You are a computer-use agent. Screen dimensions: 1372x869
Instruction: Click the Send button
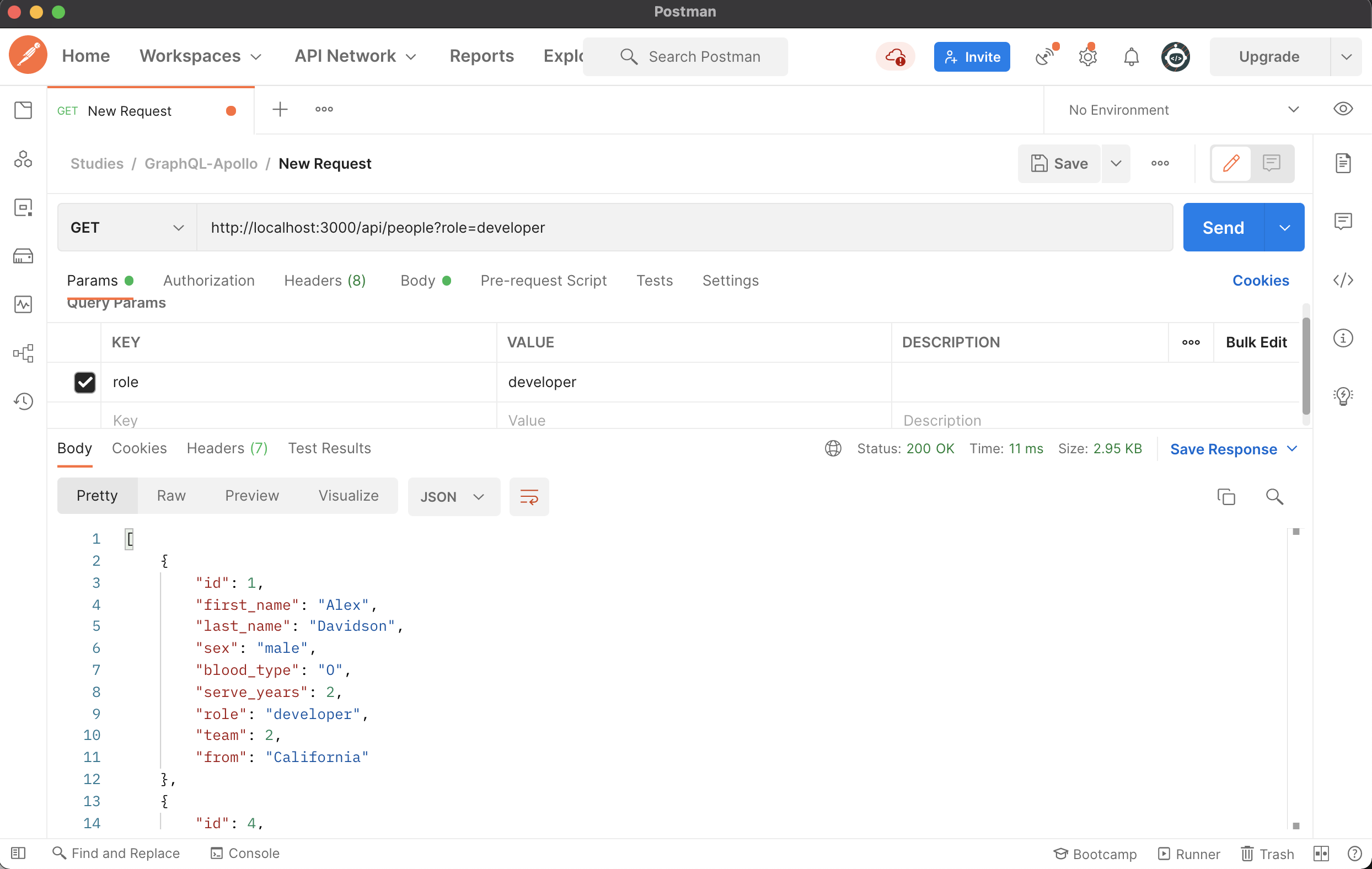pos(1223,227)
